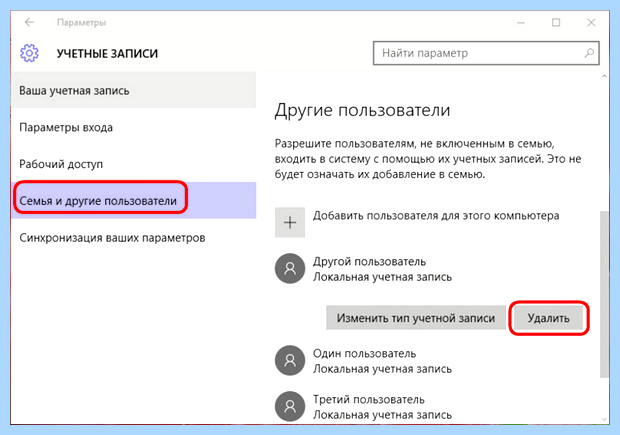Maximize the Параметры window
Viewport: 620px width, 435px height.
(556, 23)
